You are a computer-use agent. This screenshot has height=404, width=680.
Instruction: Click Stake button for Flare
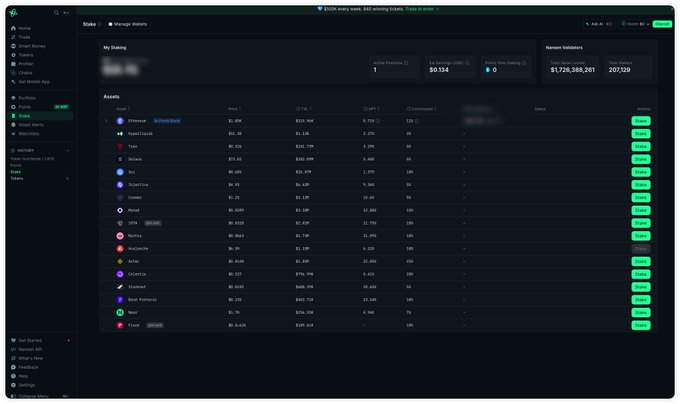641,325
